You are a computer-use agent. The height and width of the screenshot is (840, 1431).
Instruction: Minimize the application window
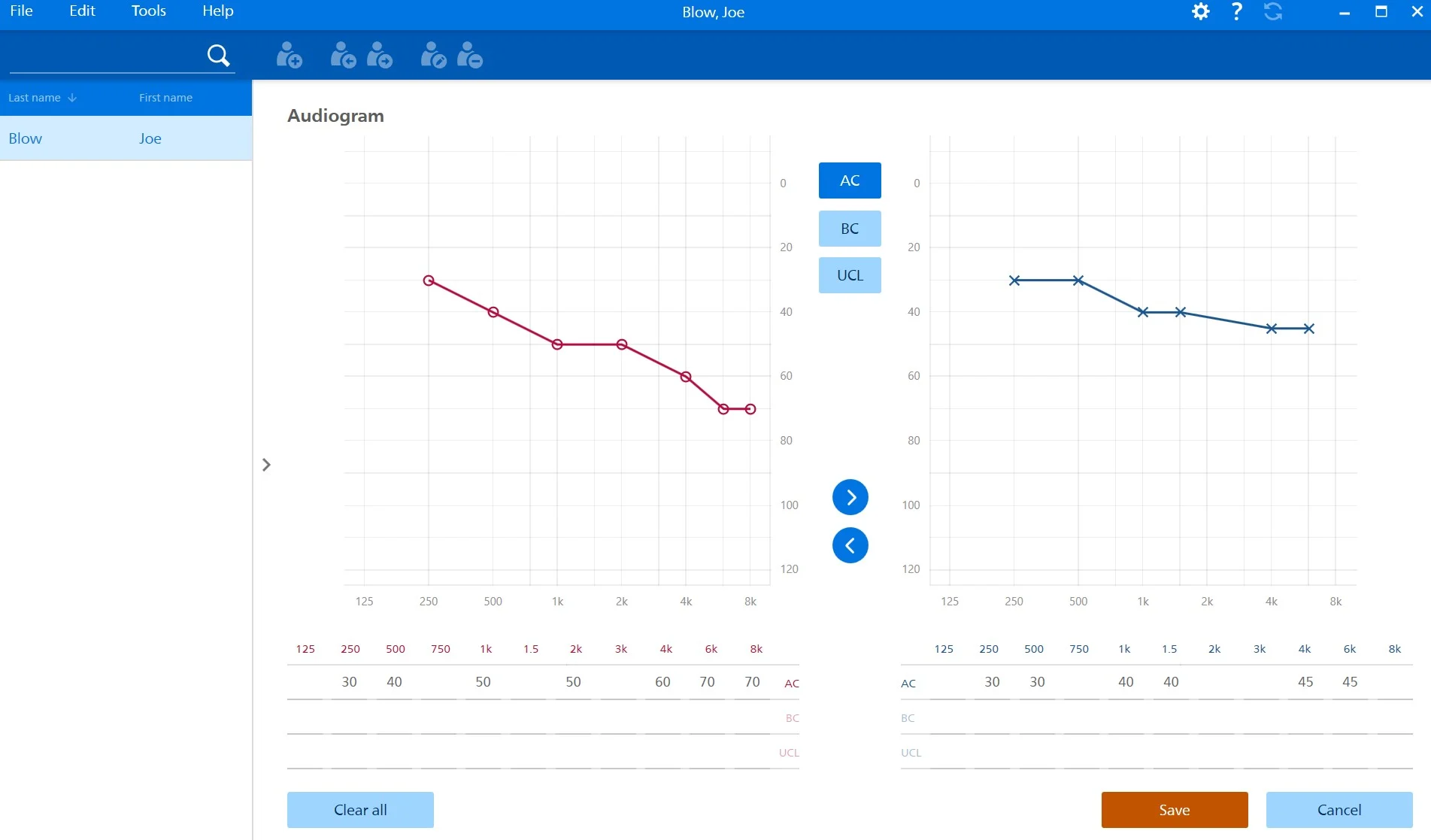tap(1345, 12)
